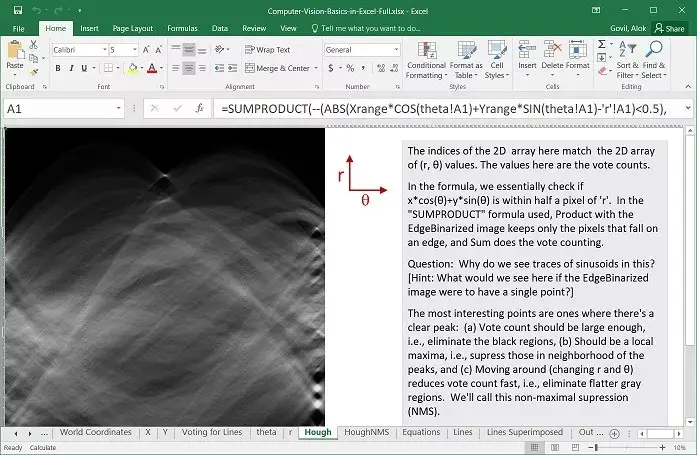Toggle underline formatting
The image size is (697, 455).
[x=86, y=68]
